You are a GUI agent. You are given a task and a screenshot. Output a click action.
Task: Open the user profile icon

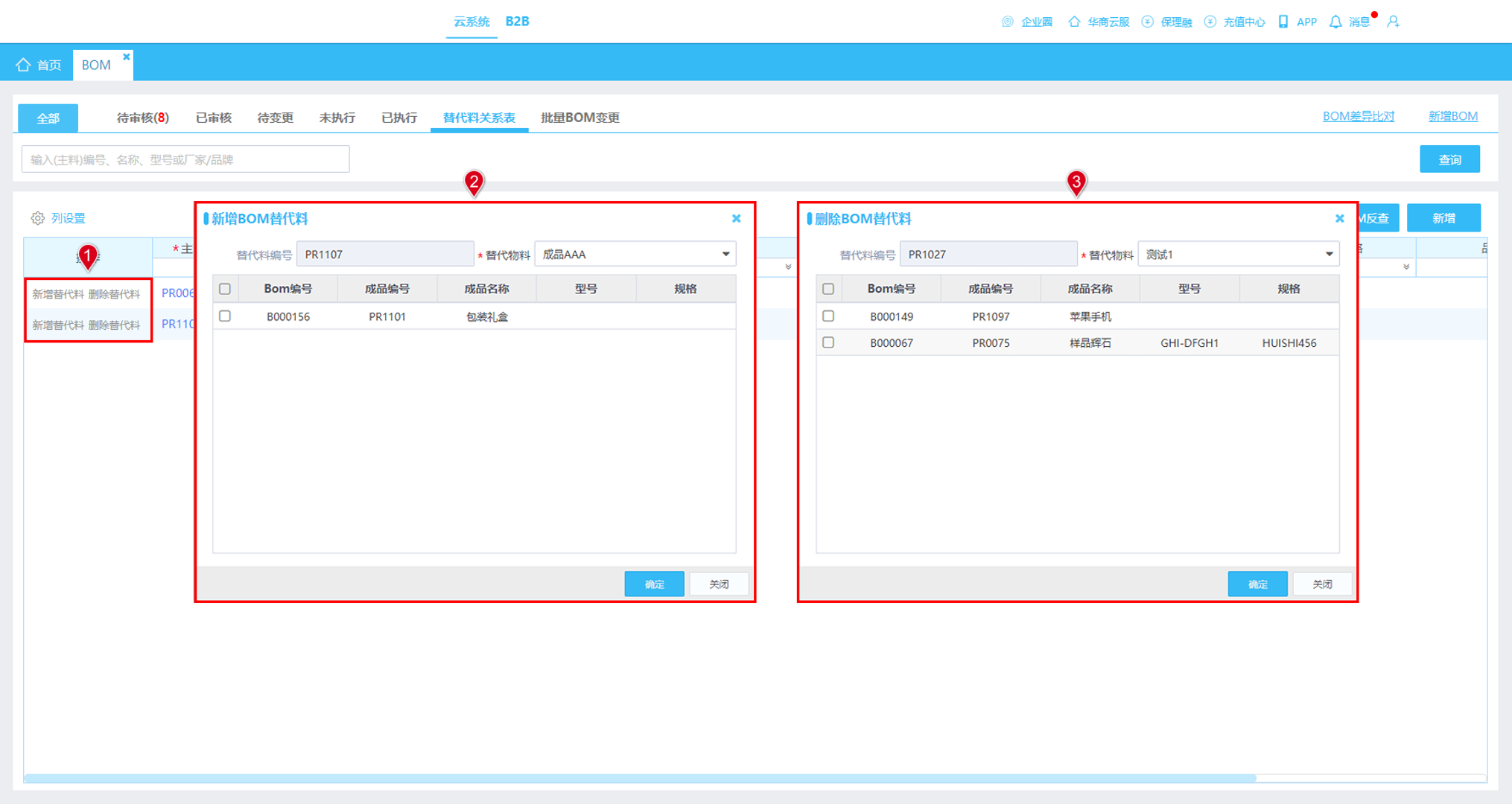click(x=1393, y=22)
